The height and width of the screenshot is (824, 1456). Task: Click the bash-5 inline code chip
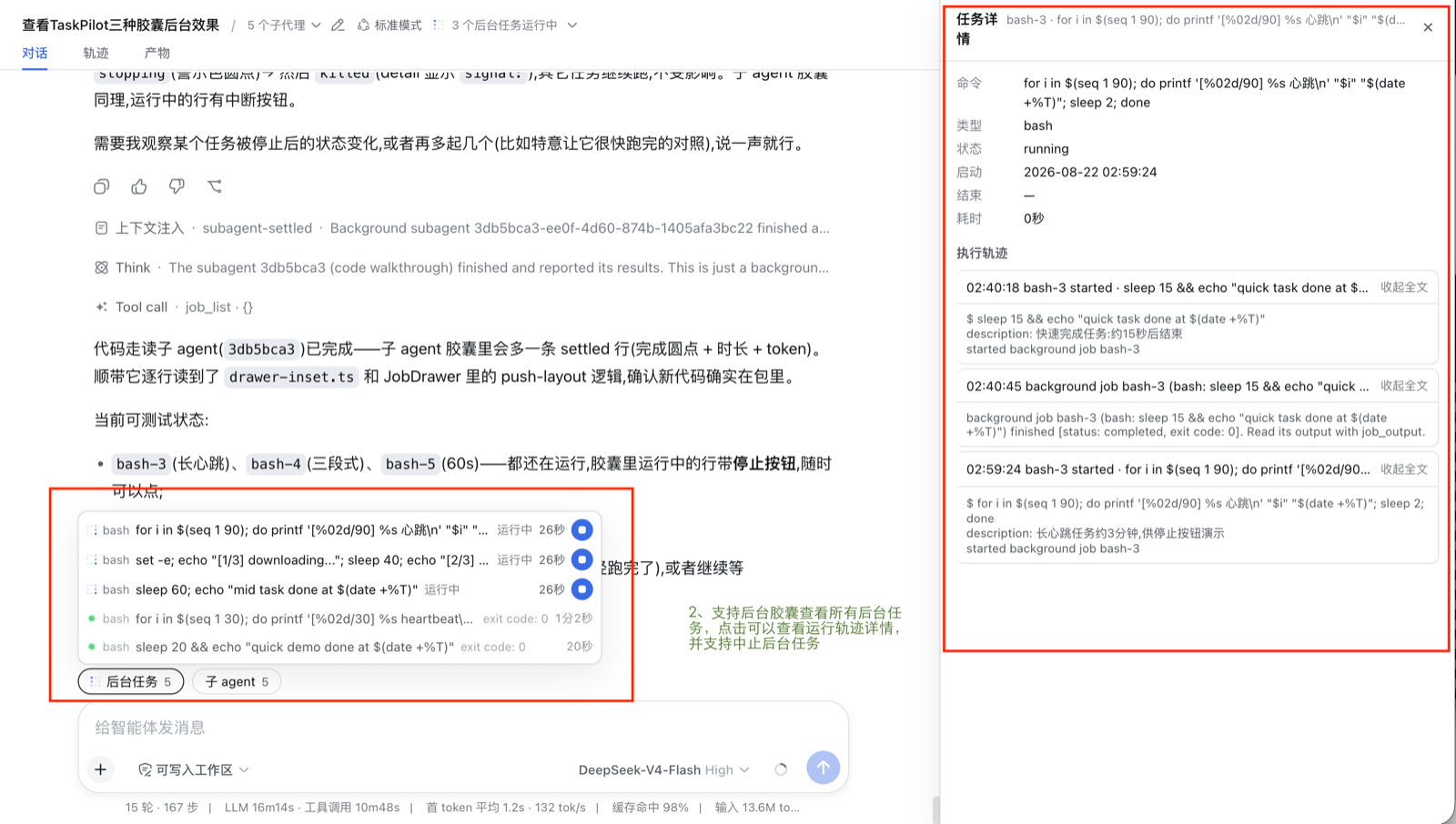click(x=410, y=464)
